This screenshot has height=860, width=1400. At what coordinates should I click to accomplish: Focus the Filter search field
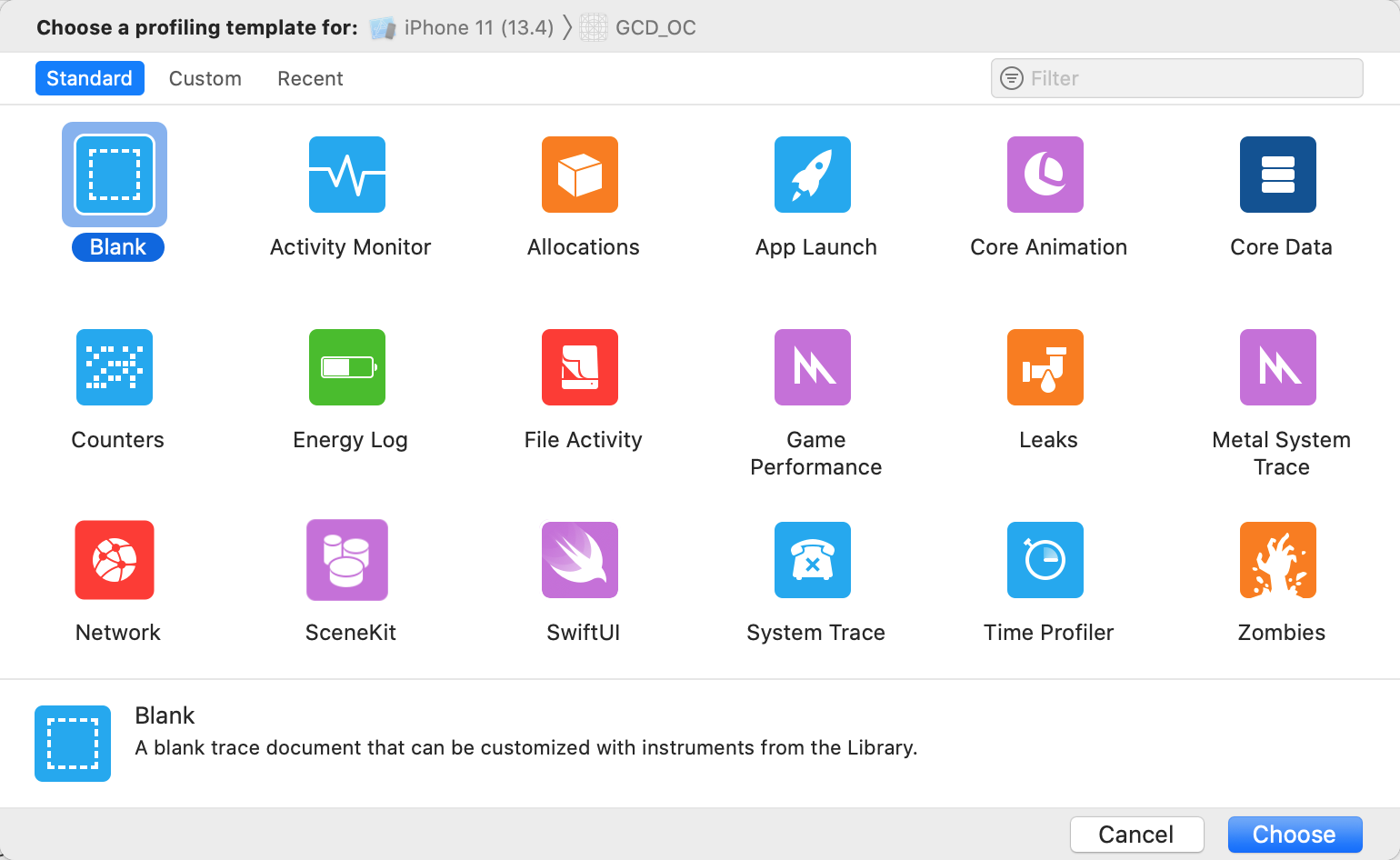[x=1177, y=78]
